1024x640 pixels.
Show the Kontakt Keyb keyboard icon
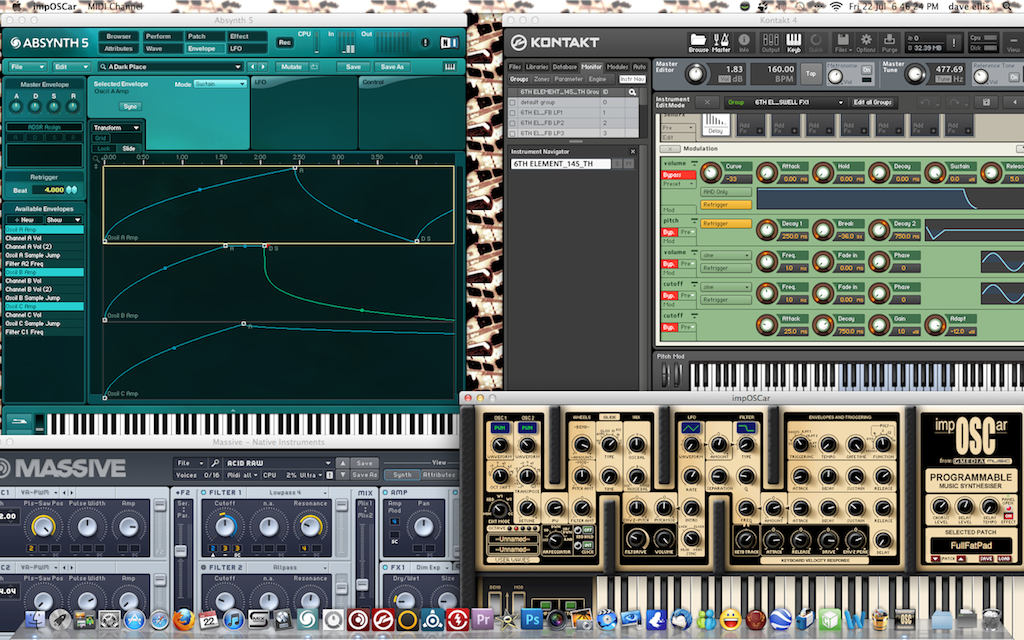click(793, 42)
